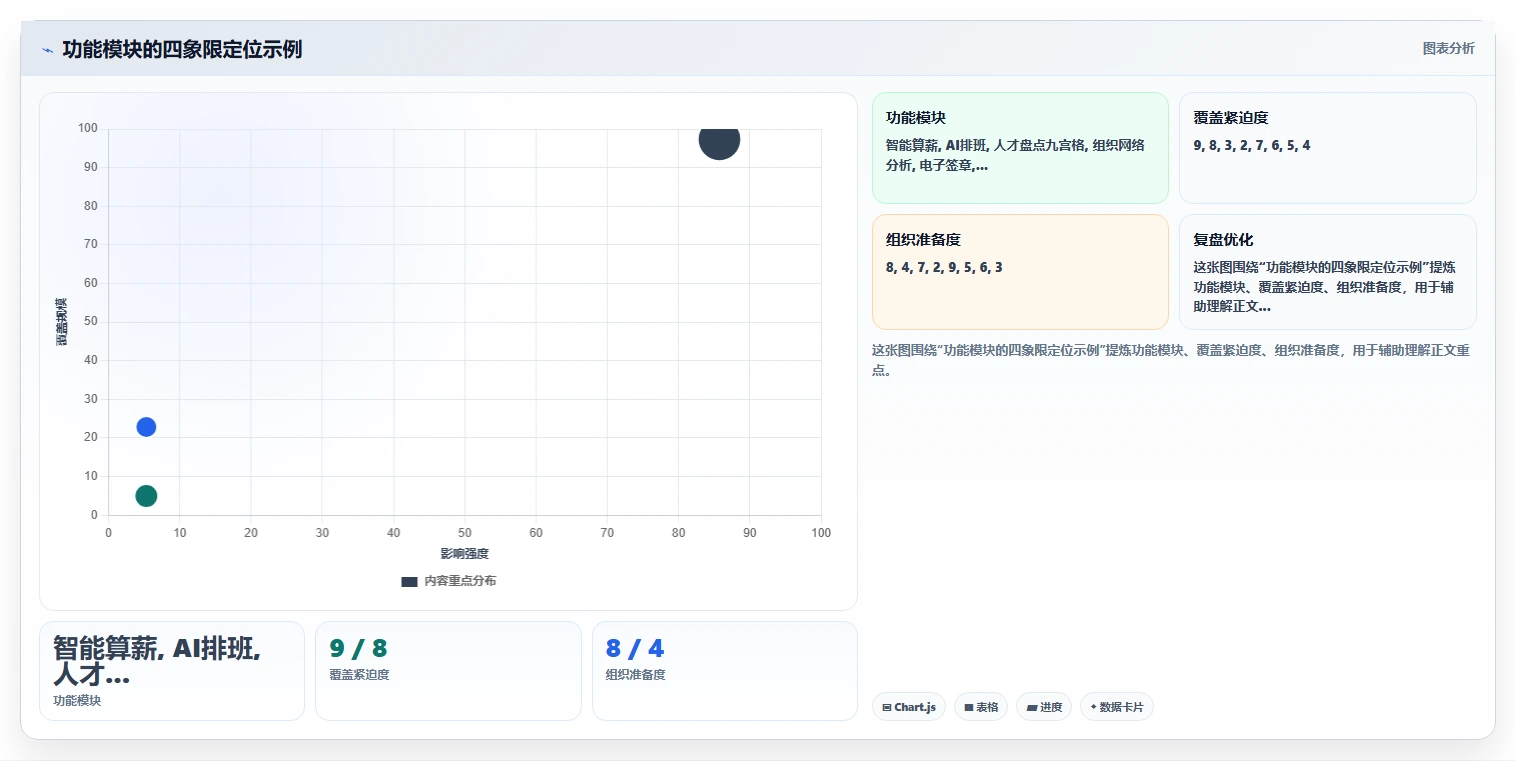Screen dimensions: 1516x761
Task: Click the 8 / 4 stat value
Action: coord(635,649)
